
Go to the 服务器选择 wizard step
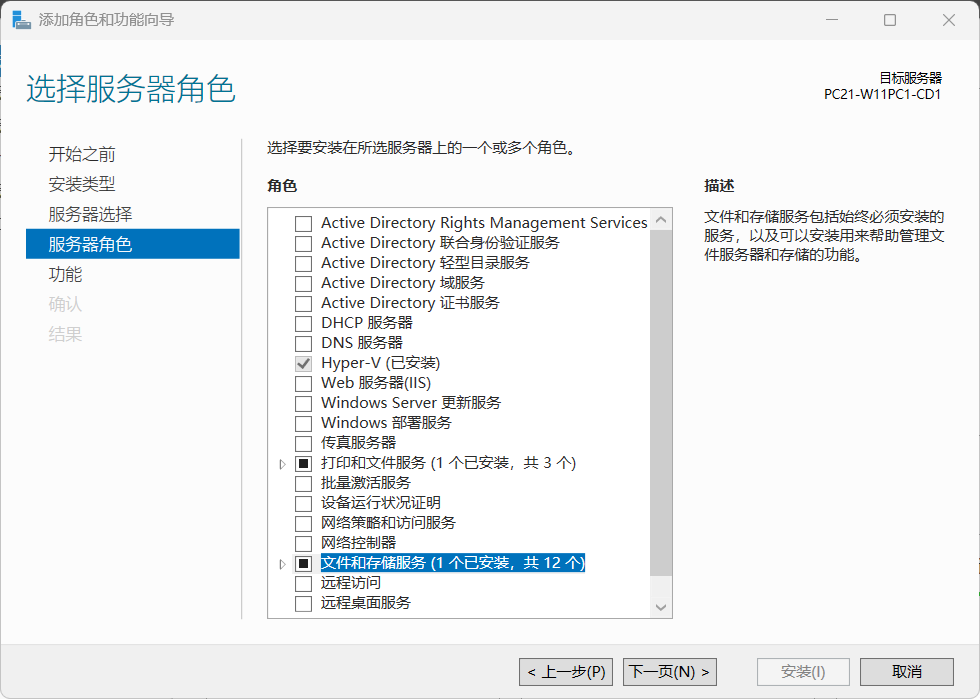click(x=90, y=214)
